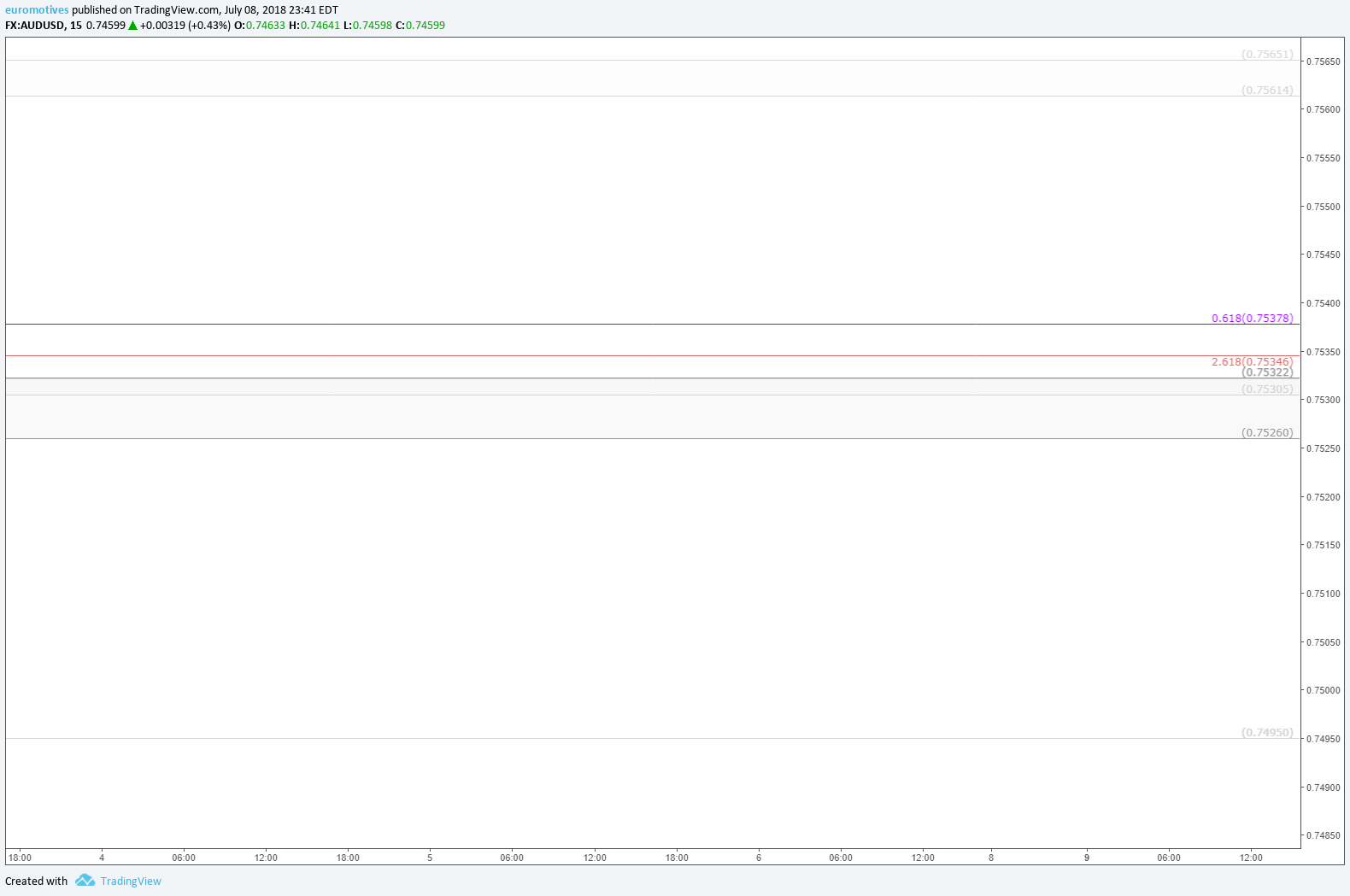Open the TradingView footer link
This screenshot has height=896, width=1350.
pos(131,881)
